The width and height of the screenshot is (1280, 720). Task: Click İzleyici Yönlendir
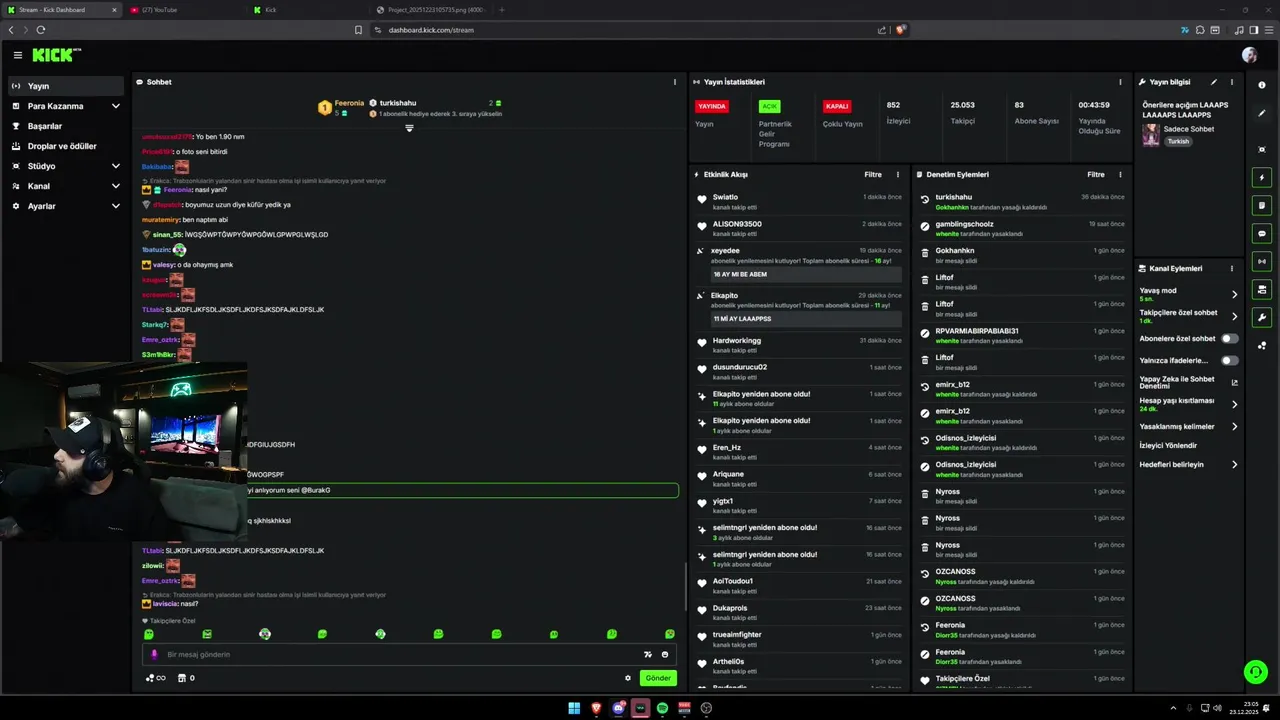(1168, 445)
